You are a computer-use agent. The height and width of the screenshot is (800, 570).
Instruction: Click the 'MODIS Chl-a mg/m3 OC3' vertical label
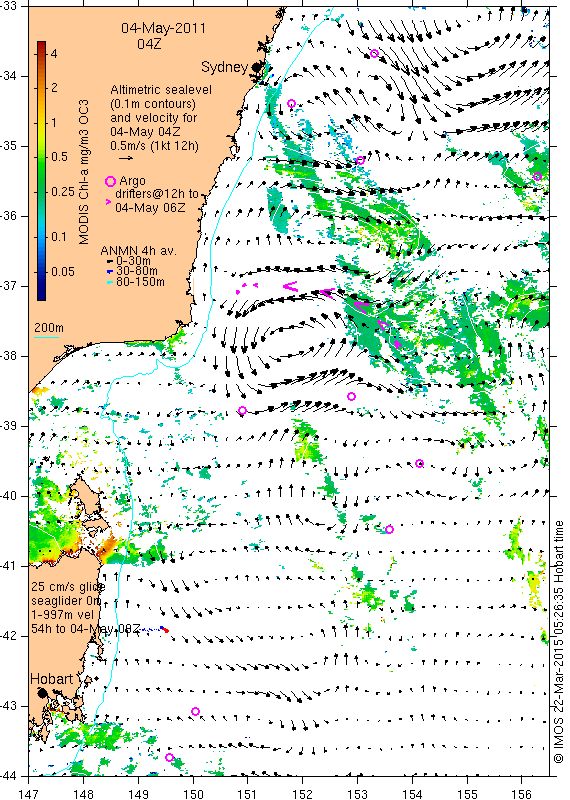84,172
